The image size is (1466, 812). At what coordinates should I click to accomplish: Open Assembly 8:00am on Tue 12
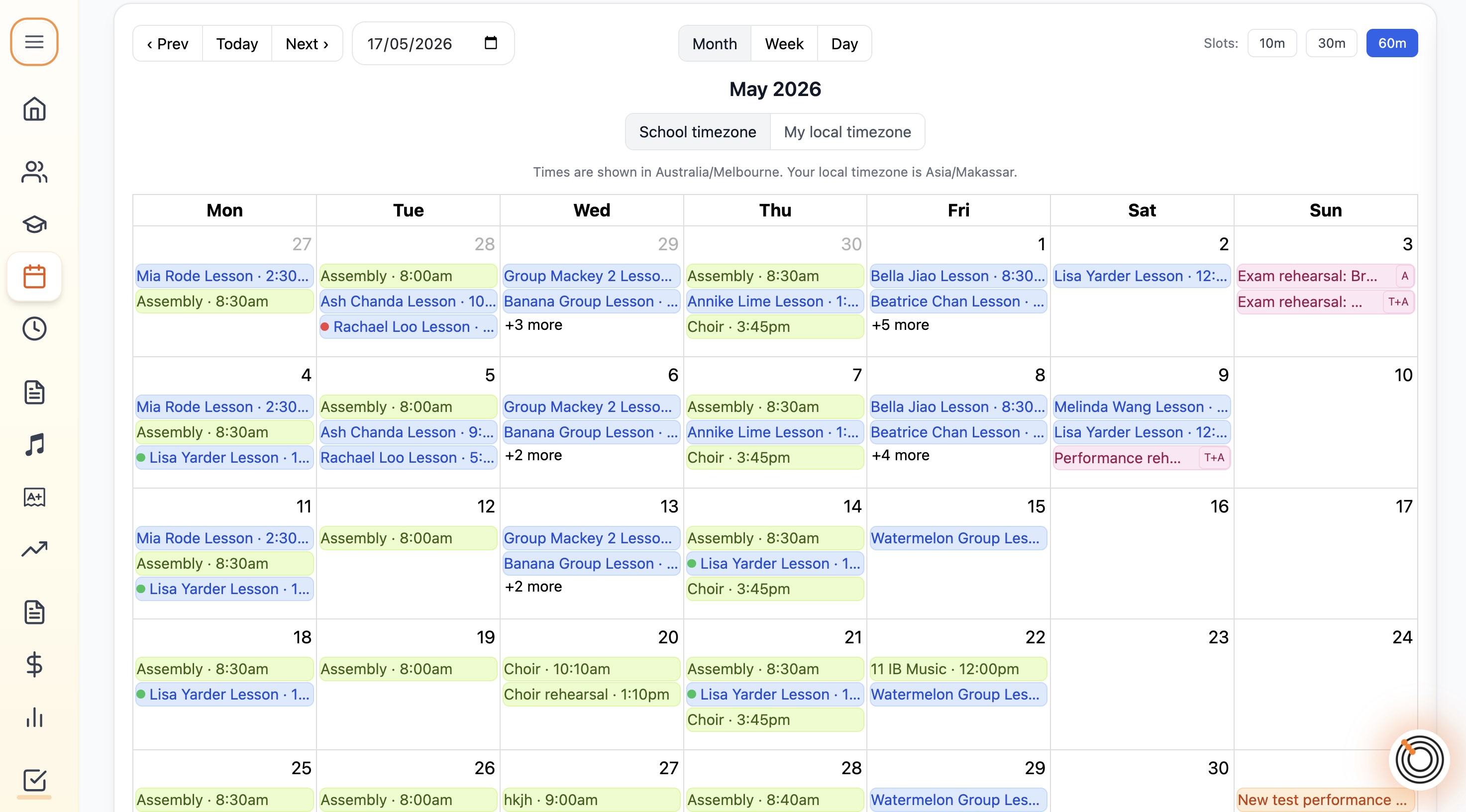click(x=408, y=538)
